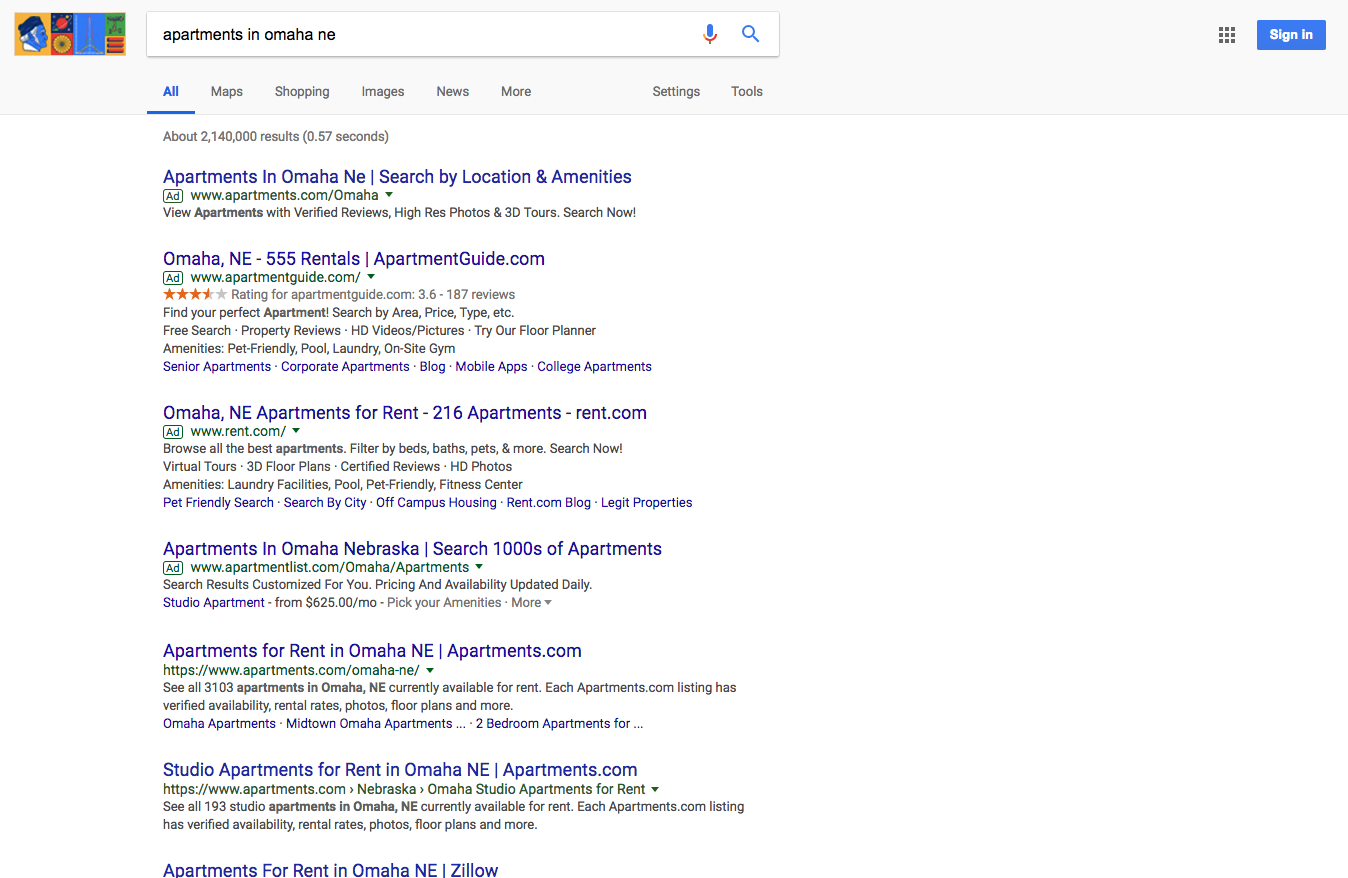Screen dimensions: 1348x878
Task: Expand arrow next to www.apartments.com/Omaha
Action: (389, 195)
